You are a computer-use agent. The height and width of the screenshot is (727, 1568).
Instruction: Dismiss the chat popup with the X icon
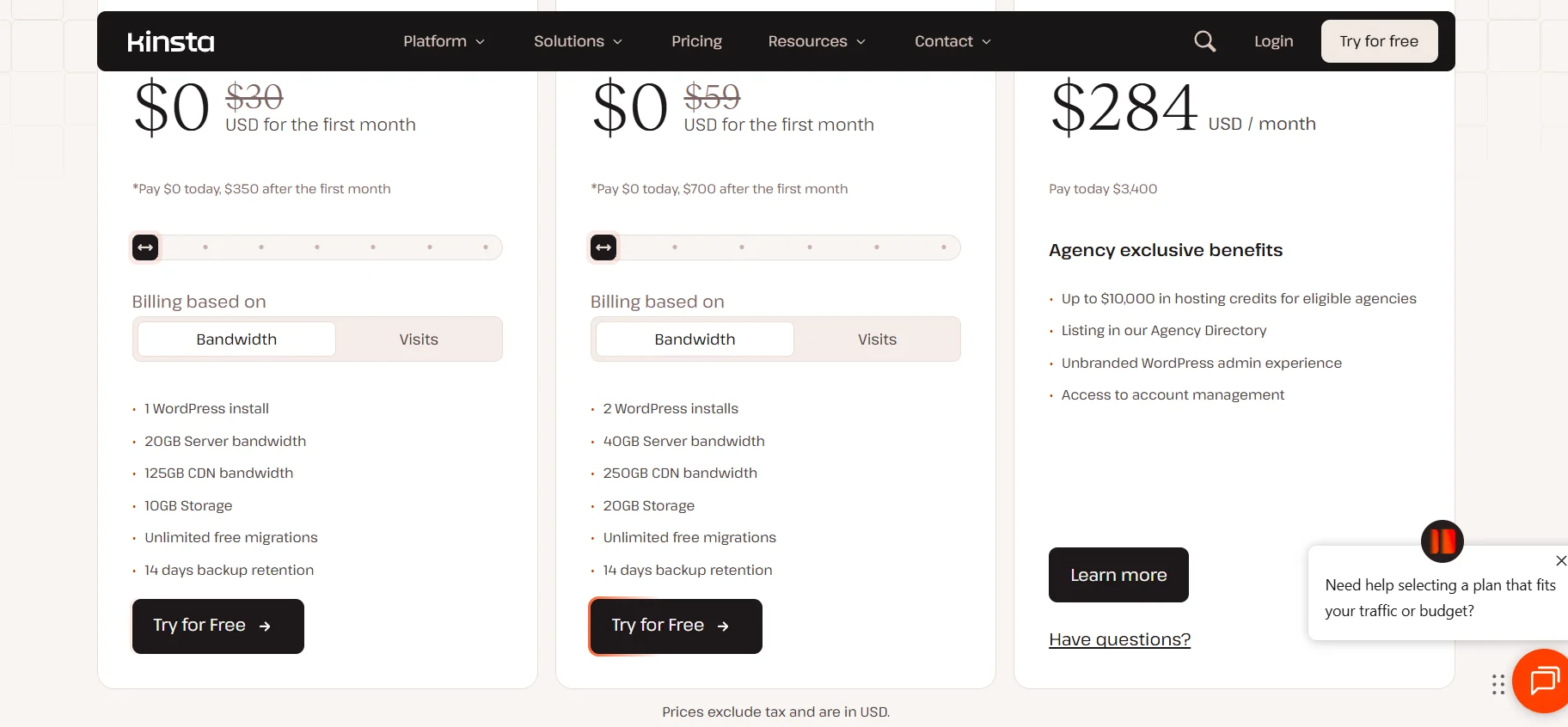tap(1560, 561)
